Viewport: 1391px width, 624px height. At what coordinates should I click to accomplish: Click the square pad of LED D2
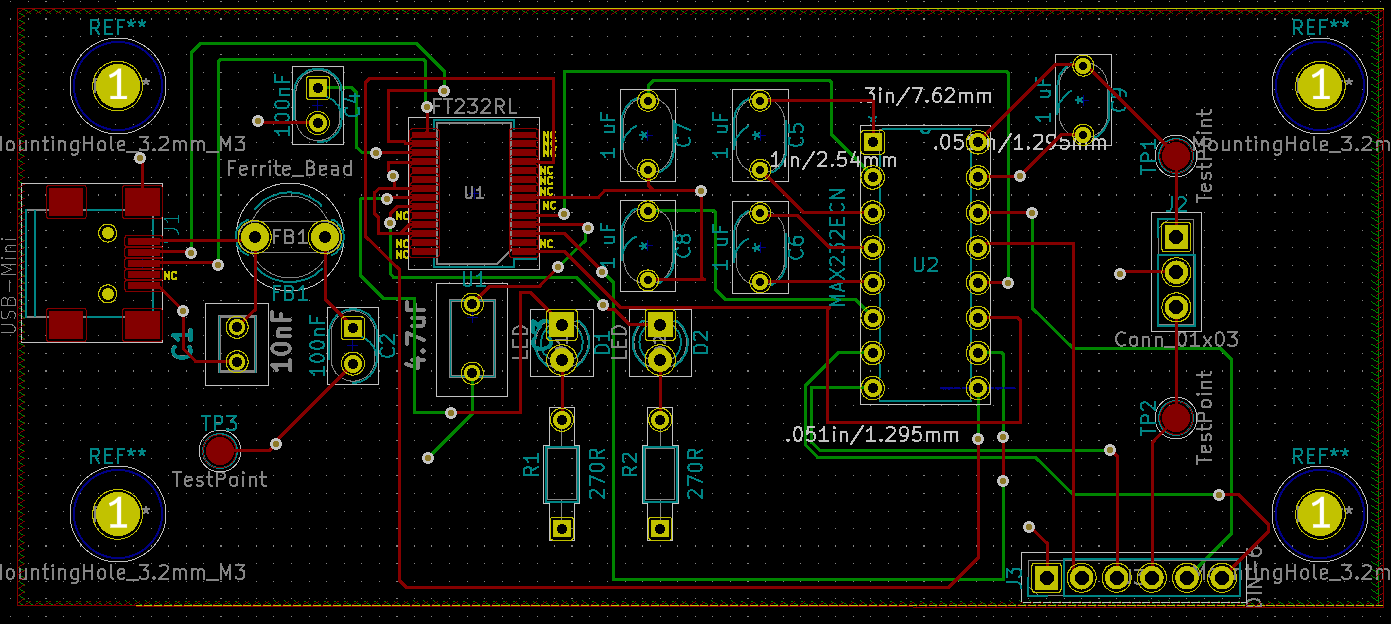660,324
